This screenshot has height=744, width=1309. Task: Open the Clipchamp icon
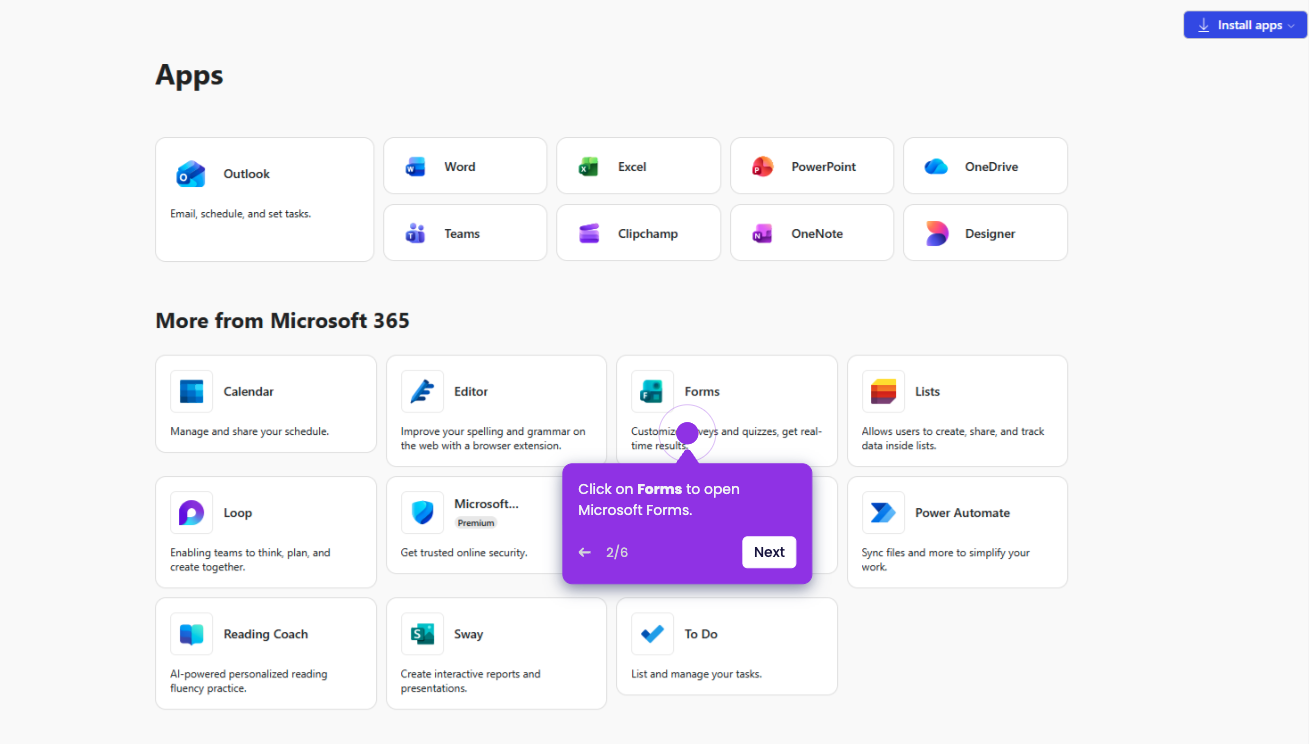pyautogui.click(x=589, y=234)
